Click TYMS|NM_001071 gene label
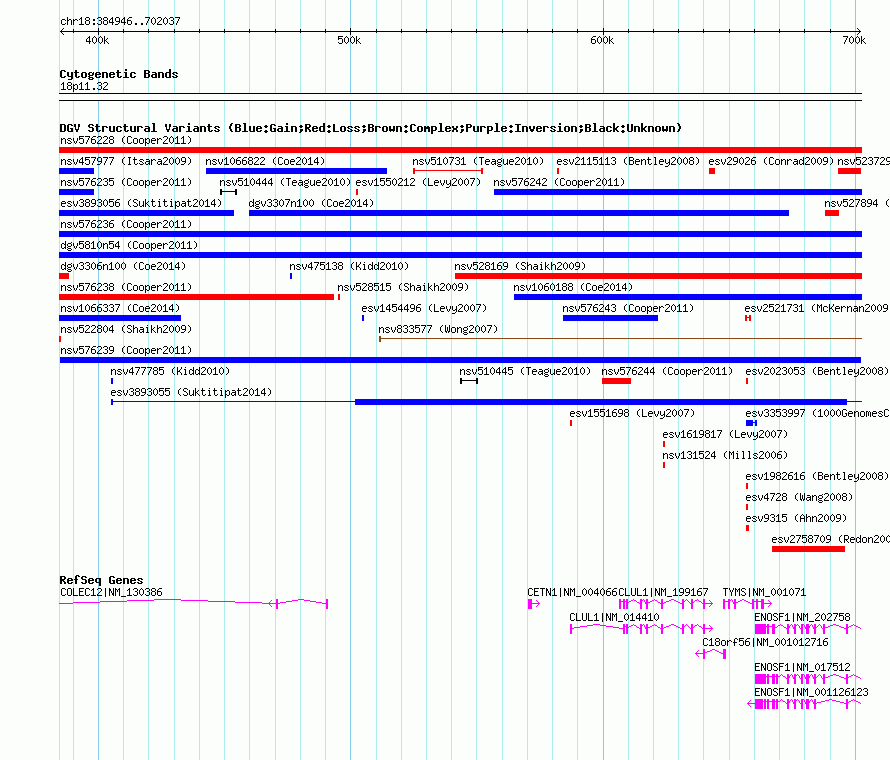This screenshot has height=760, width=890. 764,592
